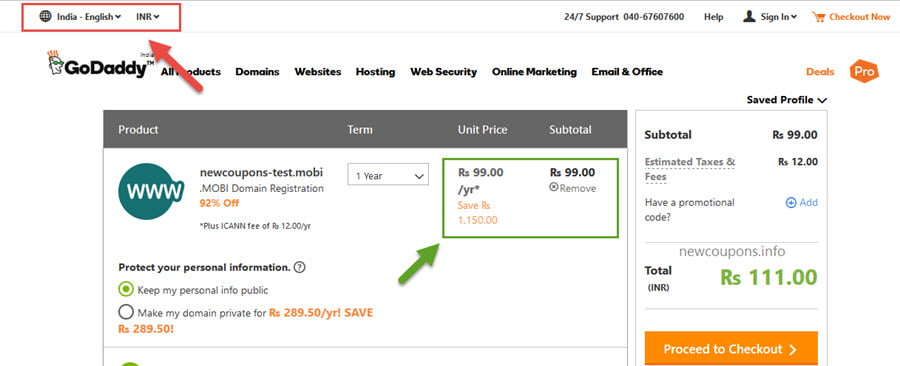The height and width of the screenshot is (366, 900).
Task: Click Proceed to Checkout button
Action: 731,348
